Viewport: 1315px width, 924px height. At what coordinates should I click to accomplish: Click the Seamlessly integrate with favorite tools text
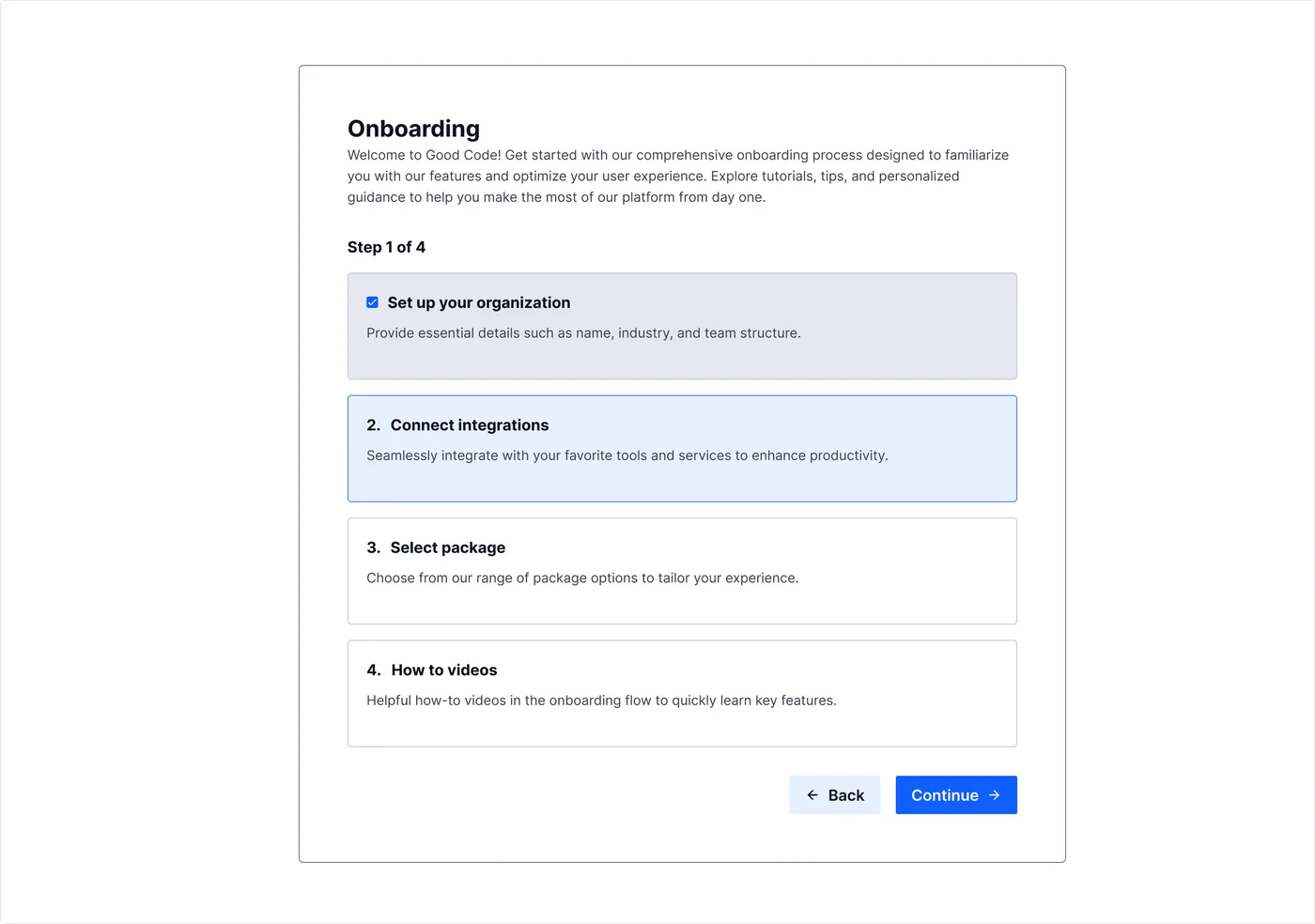(627, 455)
